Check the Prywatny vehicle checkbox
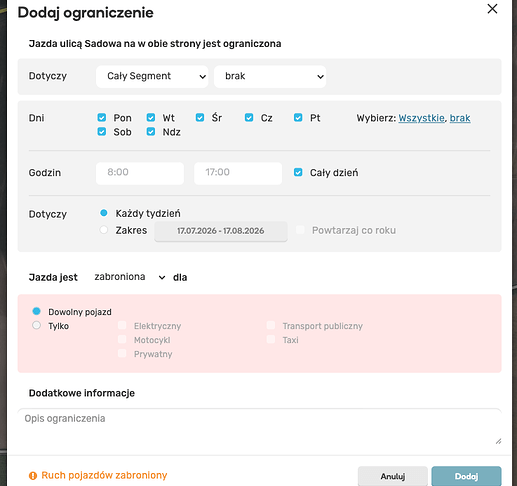517x486 pixels. coord(122,353)
